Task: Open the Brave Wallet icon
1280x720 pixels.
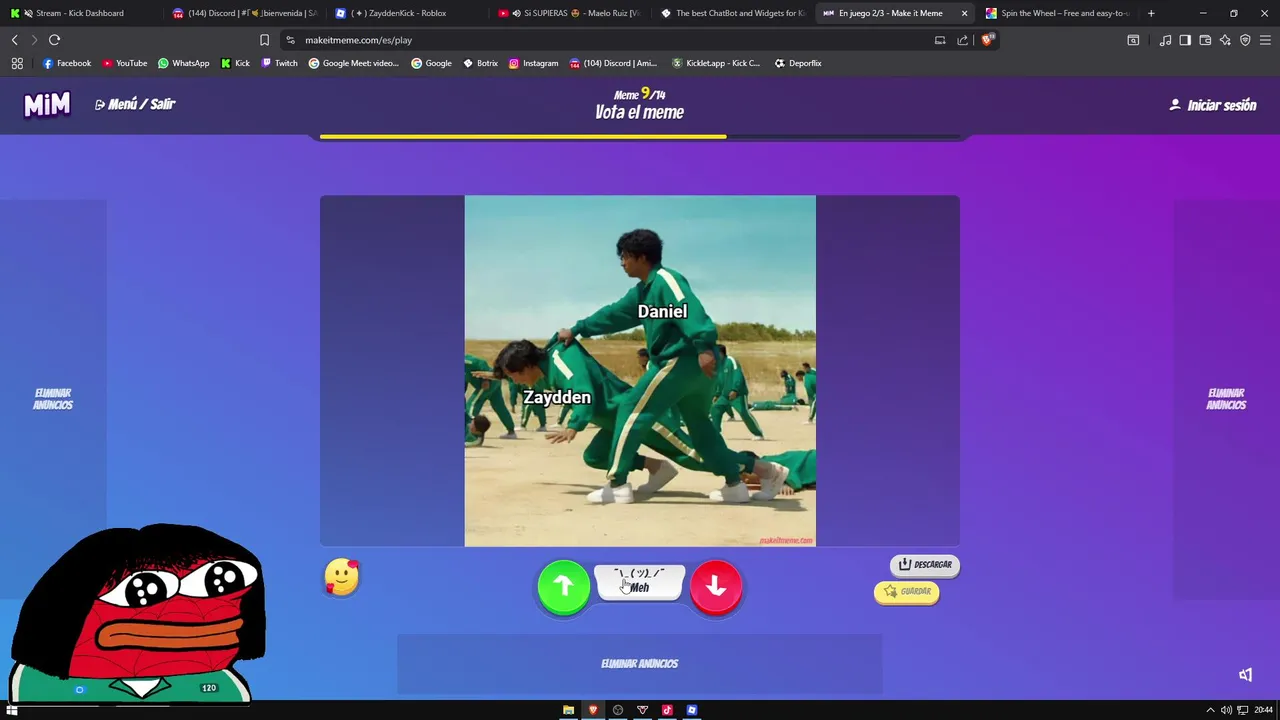Action: (1205, 40)
